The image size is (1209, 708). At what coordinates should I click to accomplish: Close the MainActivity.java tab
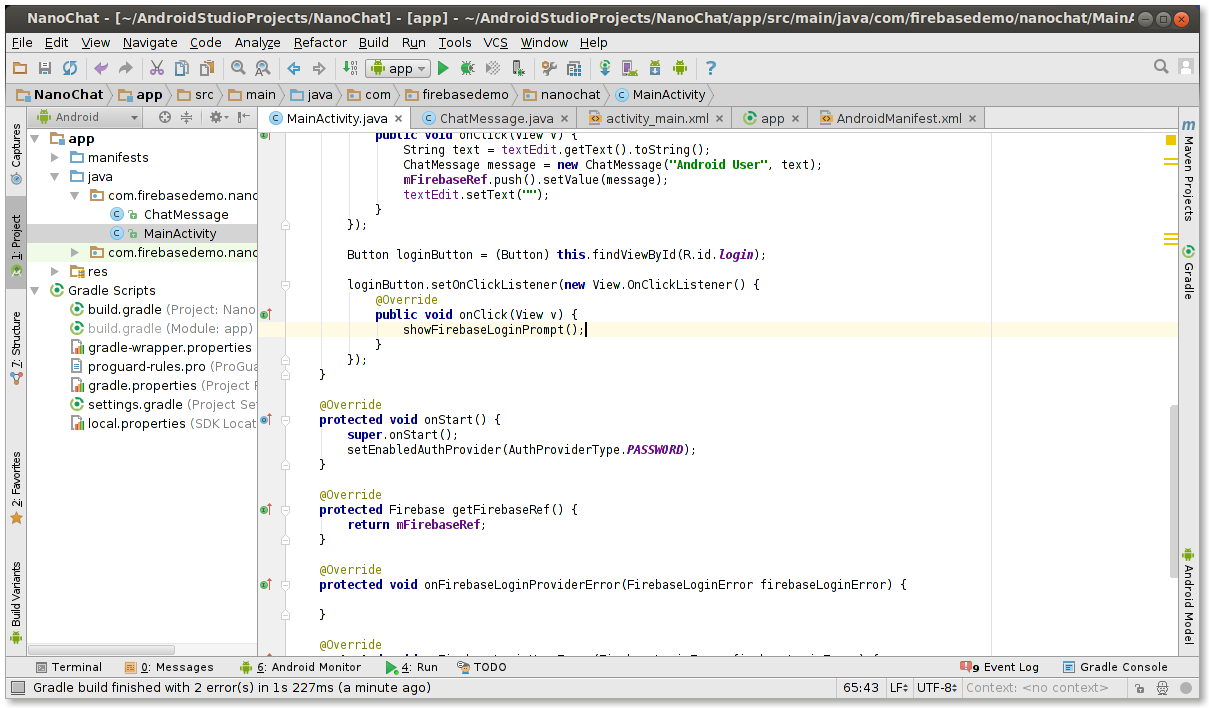pos(398,118)
